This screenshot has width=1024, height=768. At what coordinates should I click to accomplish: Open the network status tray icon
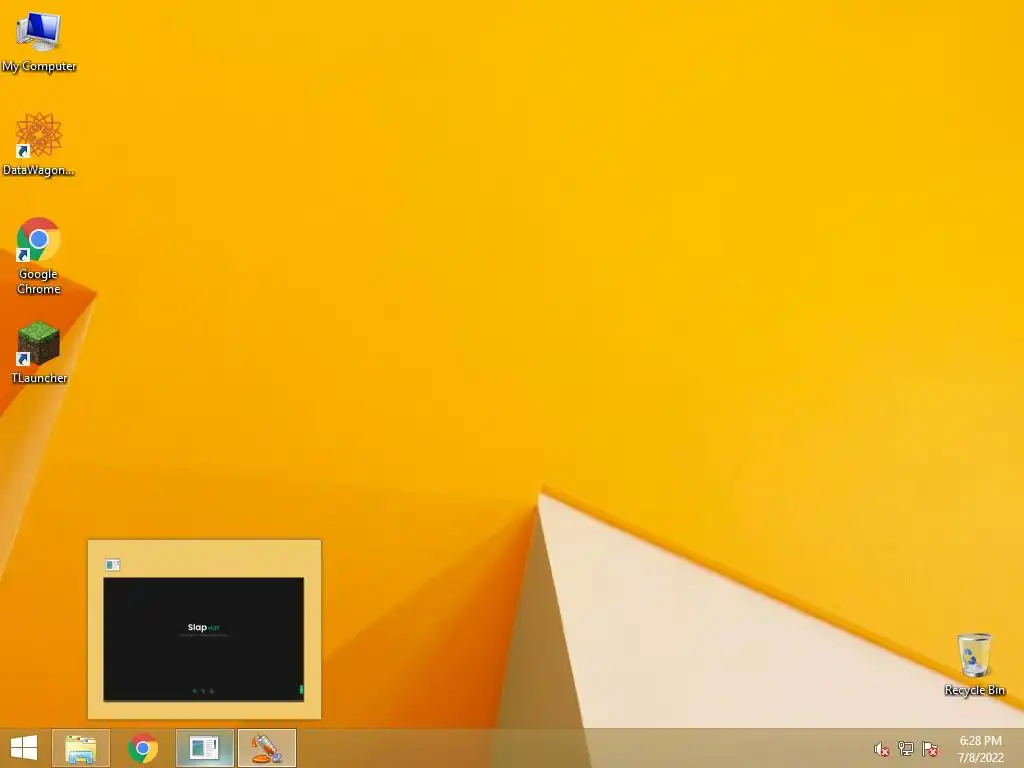[905, 749]
